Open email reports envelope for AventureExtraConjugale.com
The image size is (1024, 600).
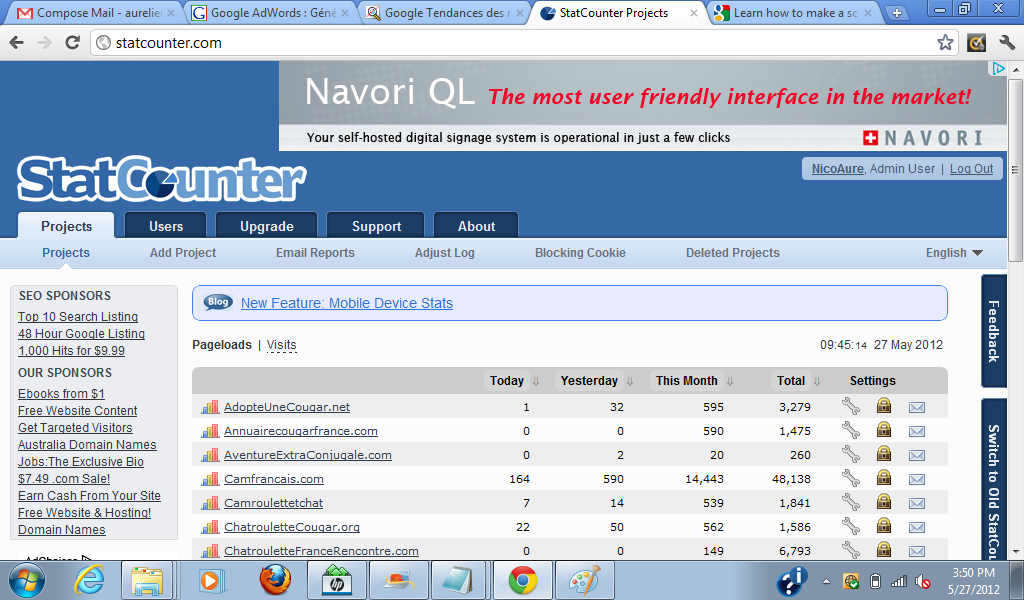(x=917, y=455)
